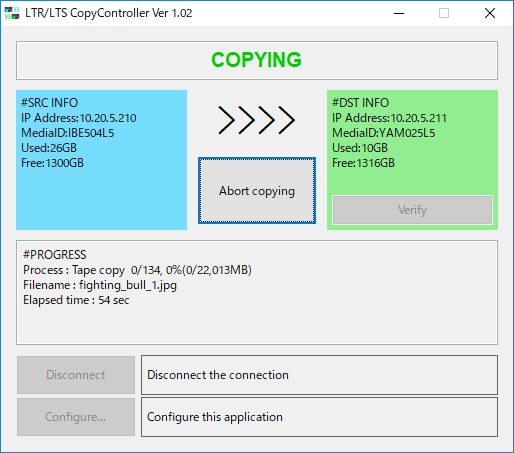514x453 pixels.
Task: Click the Configure this application description box
Action: point(319,417)
